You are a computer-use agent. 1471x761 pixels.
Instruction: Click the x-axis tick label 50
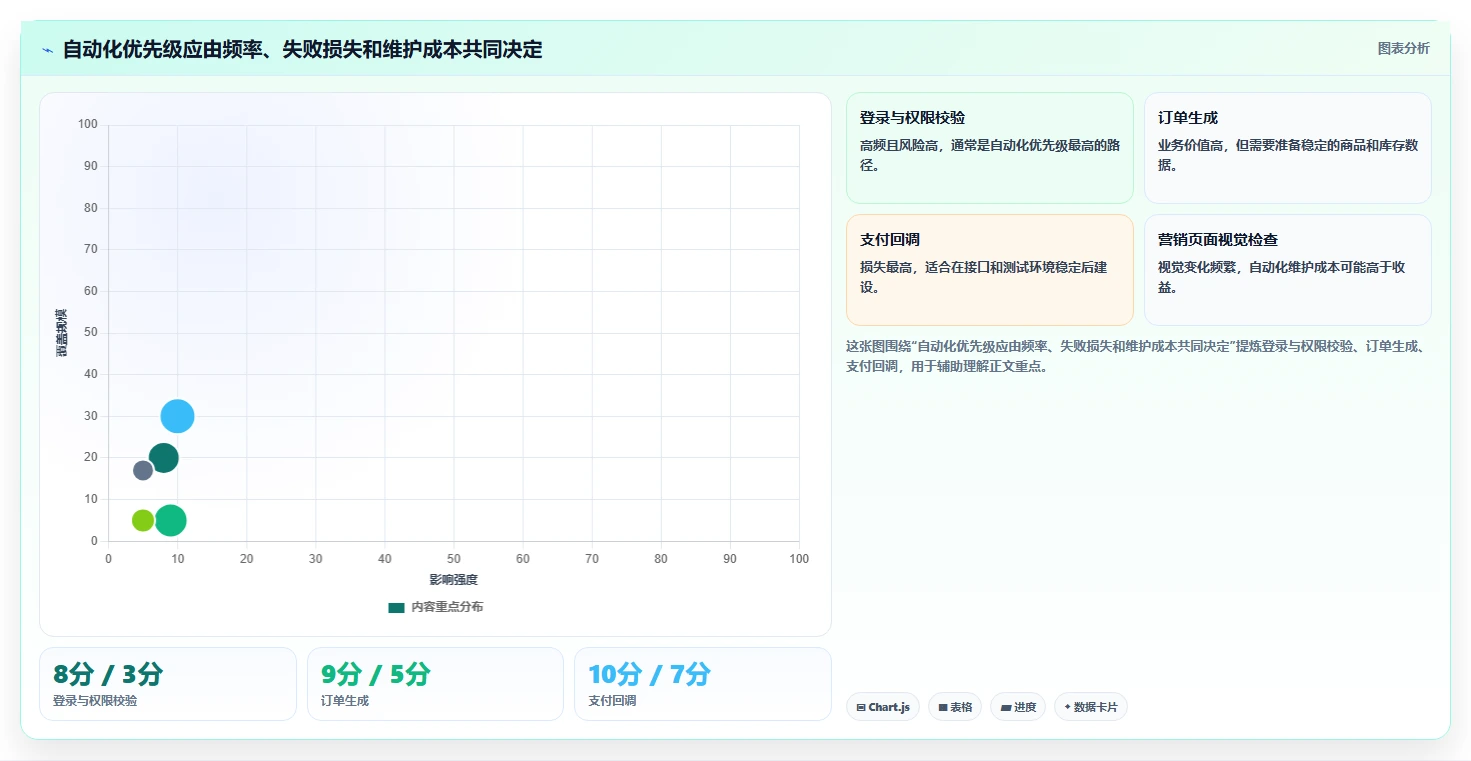tap(454, 559)
